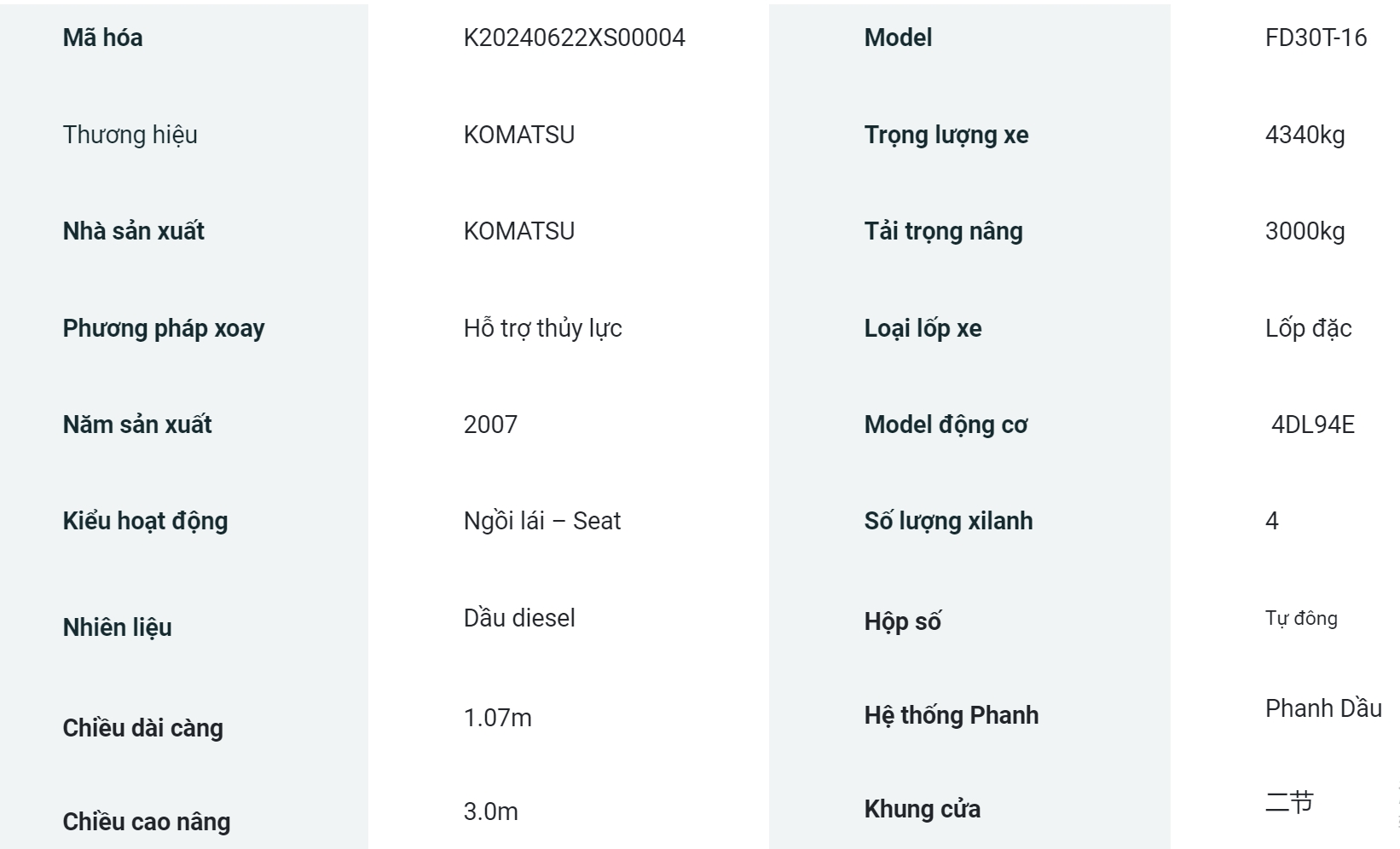Click the Lốp đặc tire type value
Screen dimensions: 1400x849
1308,328
